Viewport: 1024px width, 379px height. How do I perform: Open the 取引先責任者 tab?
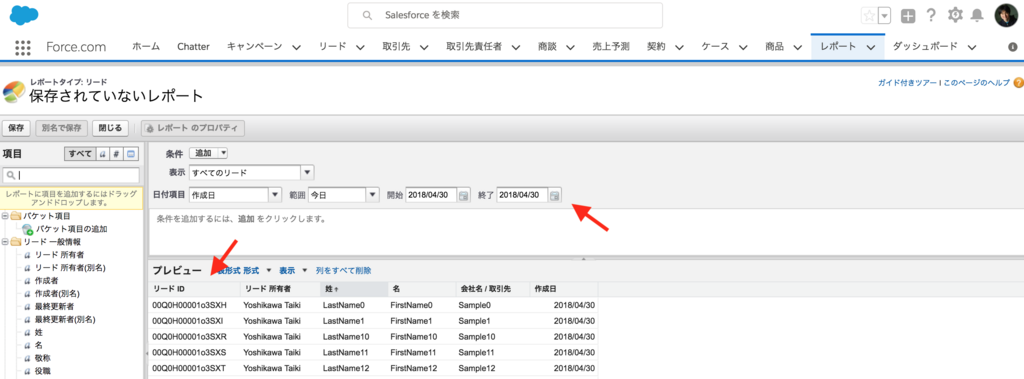[474, 46]
